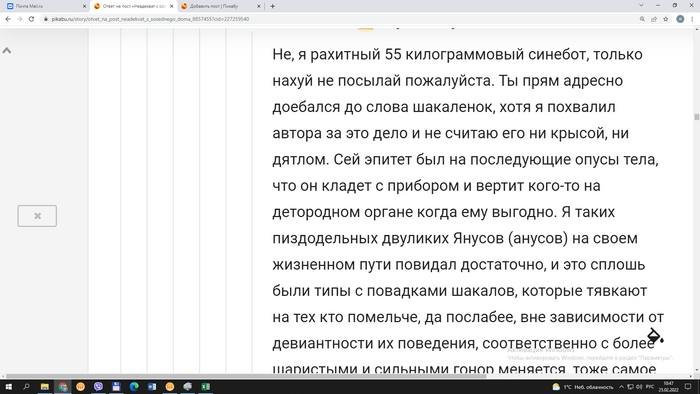Screen dimensions: 700x394
Task: Go forward in browser history
Action: 20,19
